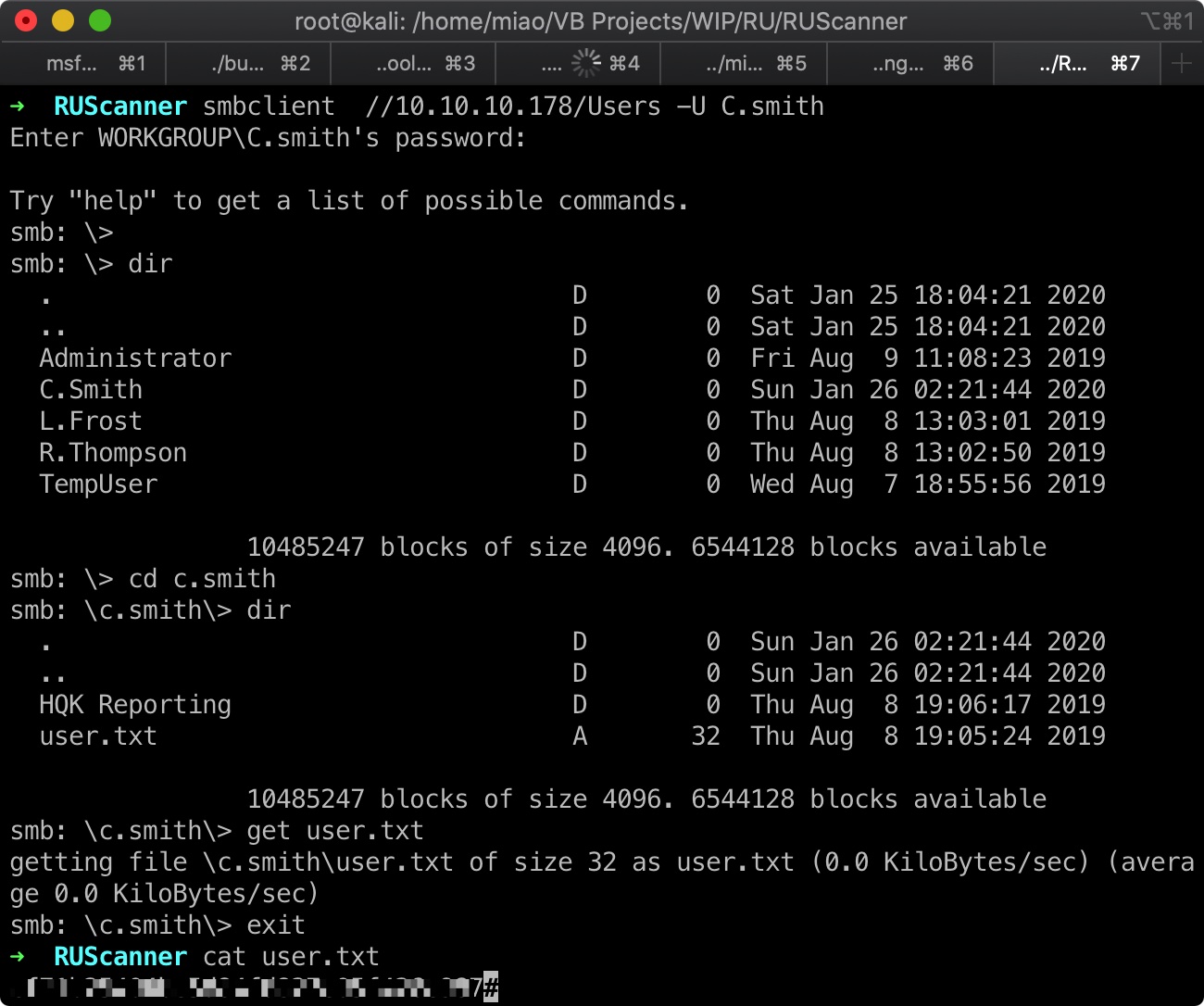Viewport: 1204px width, 1006px height.
Task: Click the //10.10.10.178/Users share path
Action: pyautogui.click(x=513, y=107)
